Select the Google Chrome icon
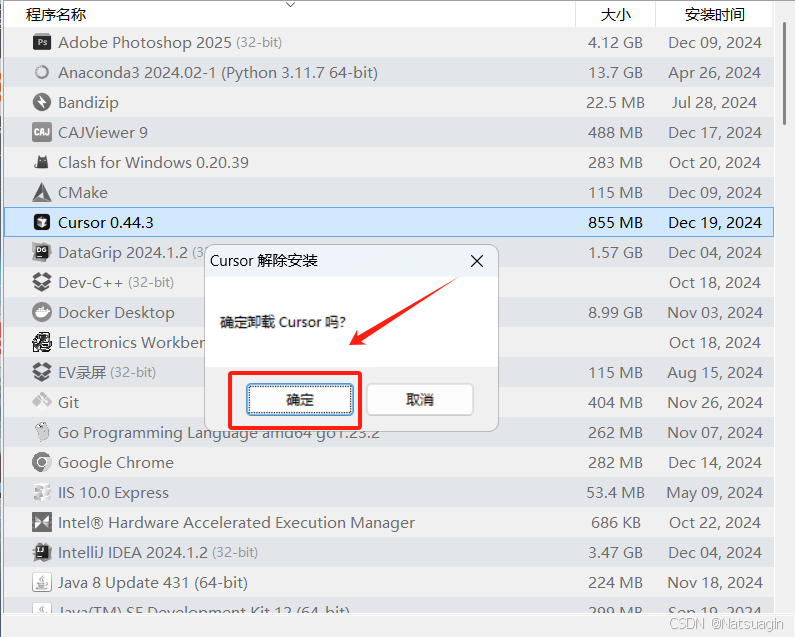Screen dimensions: 795x637 click(x=42, y=462)
